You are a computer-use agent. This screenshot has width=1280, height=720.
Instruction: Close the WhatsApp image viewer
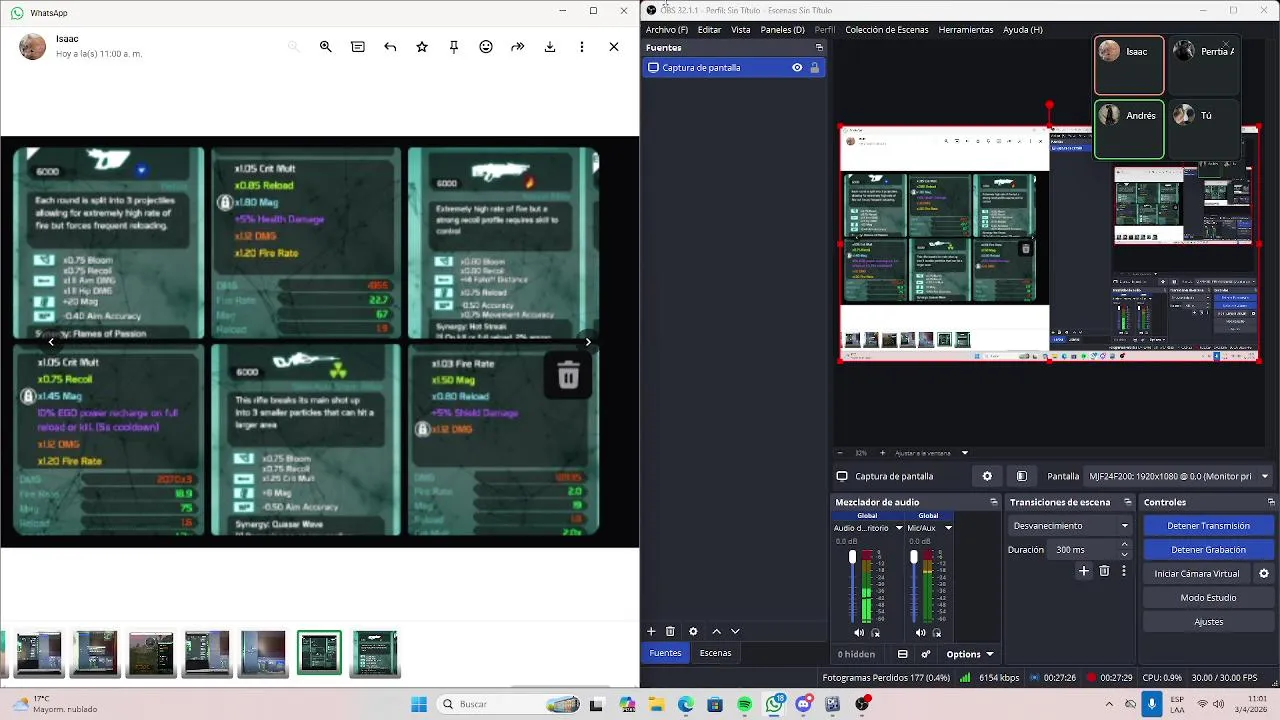[x=614, y=47]
